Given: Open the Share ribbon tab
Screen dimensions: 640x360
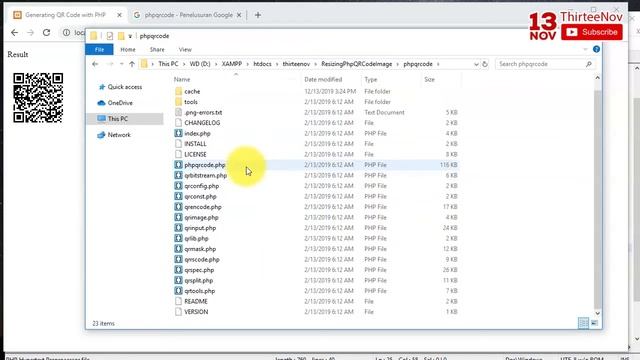Looking at the screenshot, I should point(157,49).
